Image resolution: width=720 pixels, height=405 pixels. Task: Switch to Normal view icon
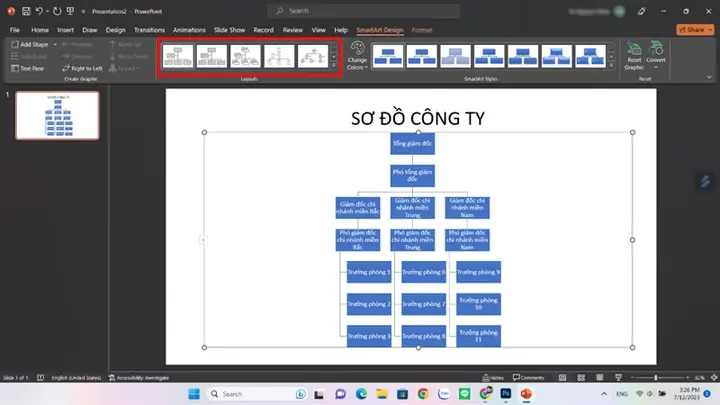562,377
